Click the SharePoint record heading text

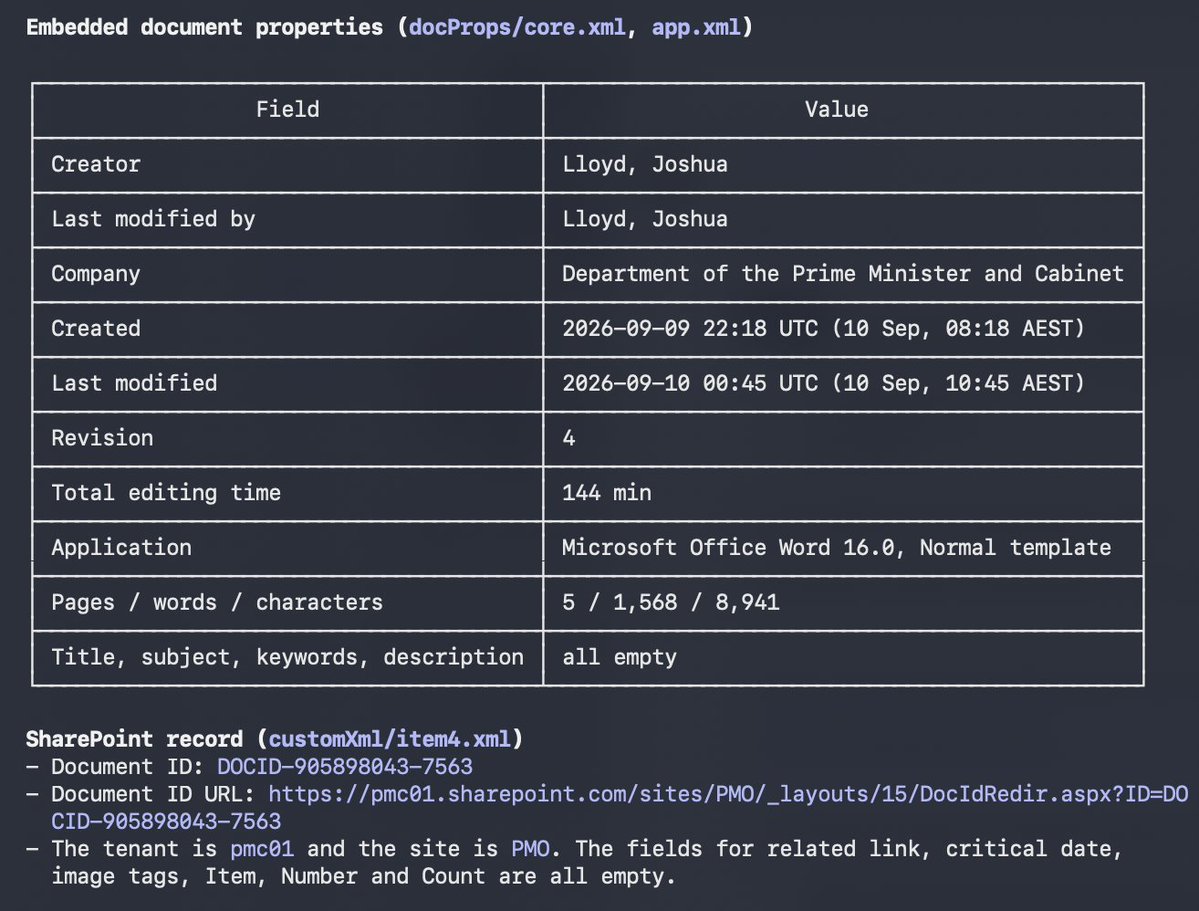(134, 739)
